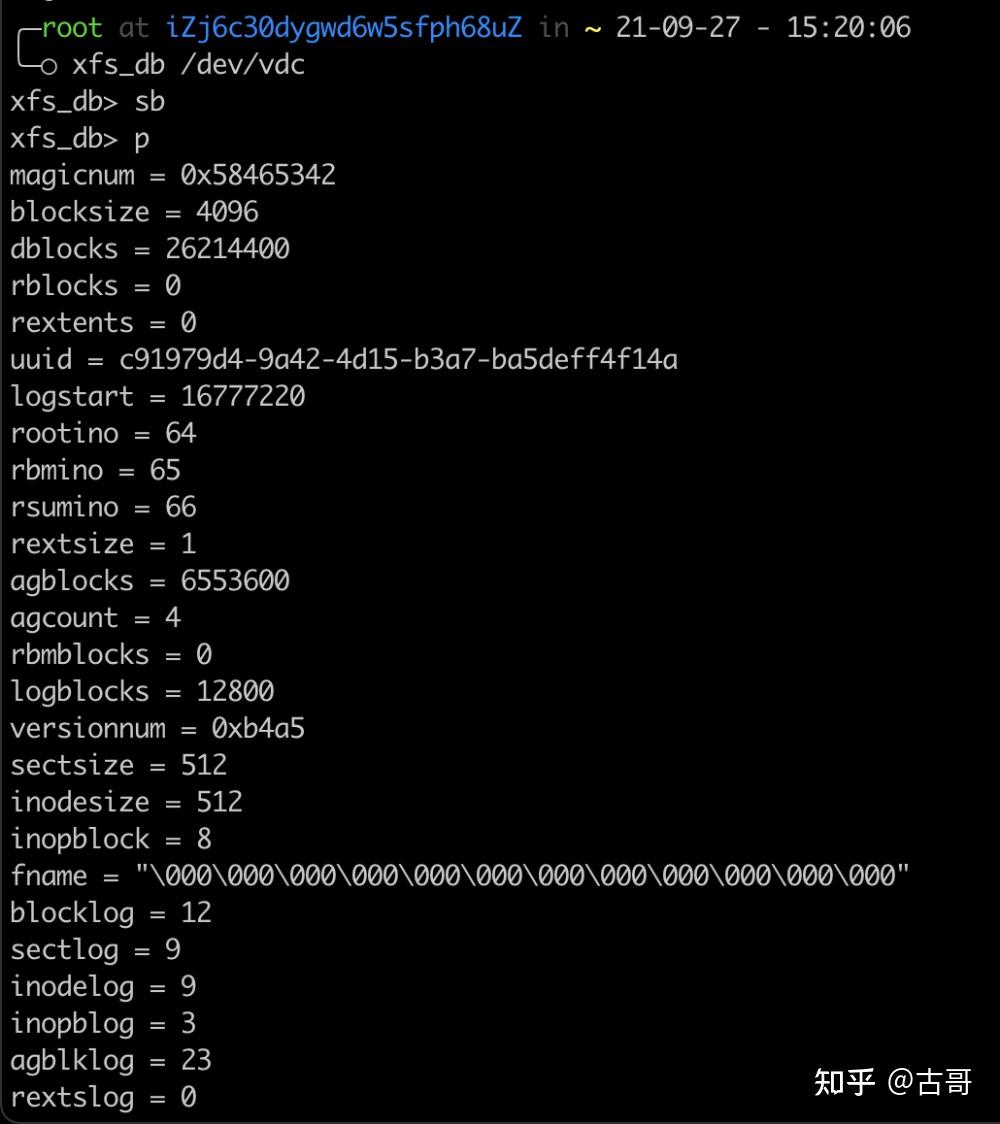Click the agblocks value 6553600
1000x1124 pixels.
click(x=235, y=581)
